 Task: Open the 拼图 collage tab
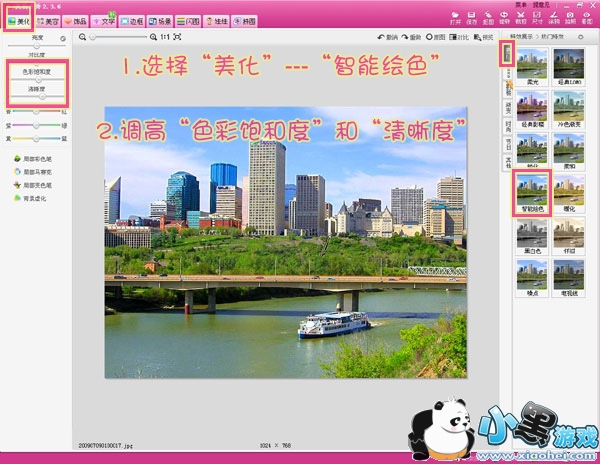coord(245,21)
